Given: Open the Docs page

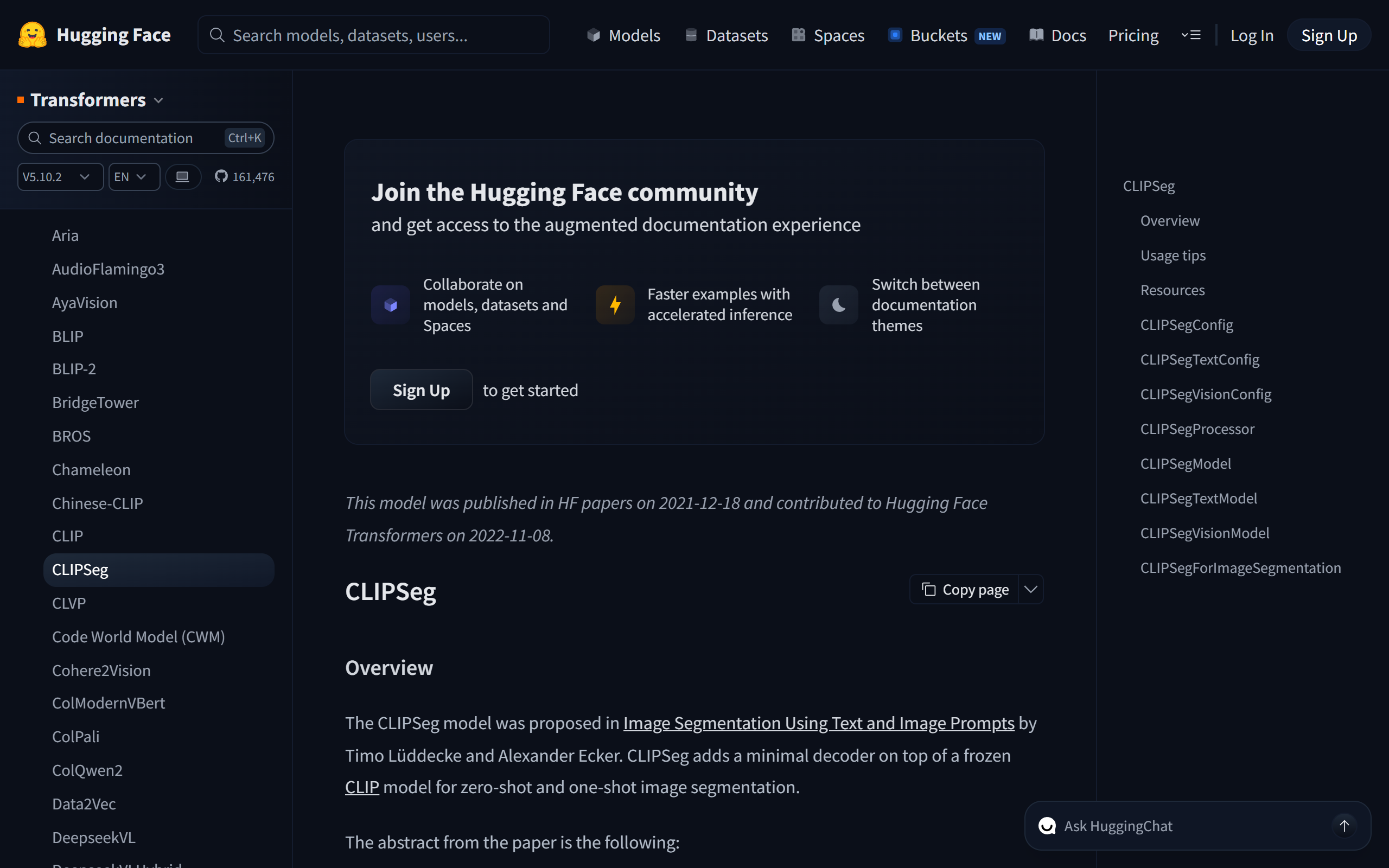Looking at the screenshot, I should (1057, 36).
